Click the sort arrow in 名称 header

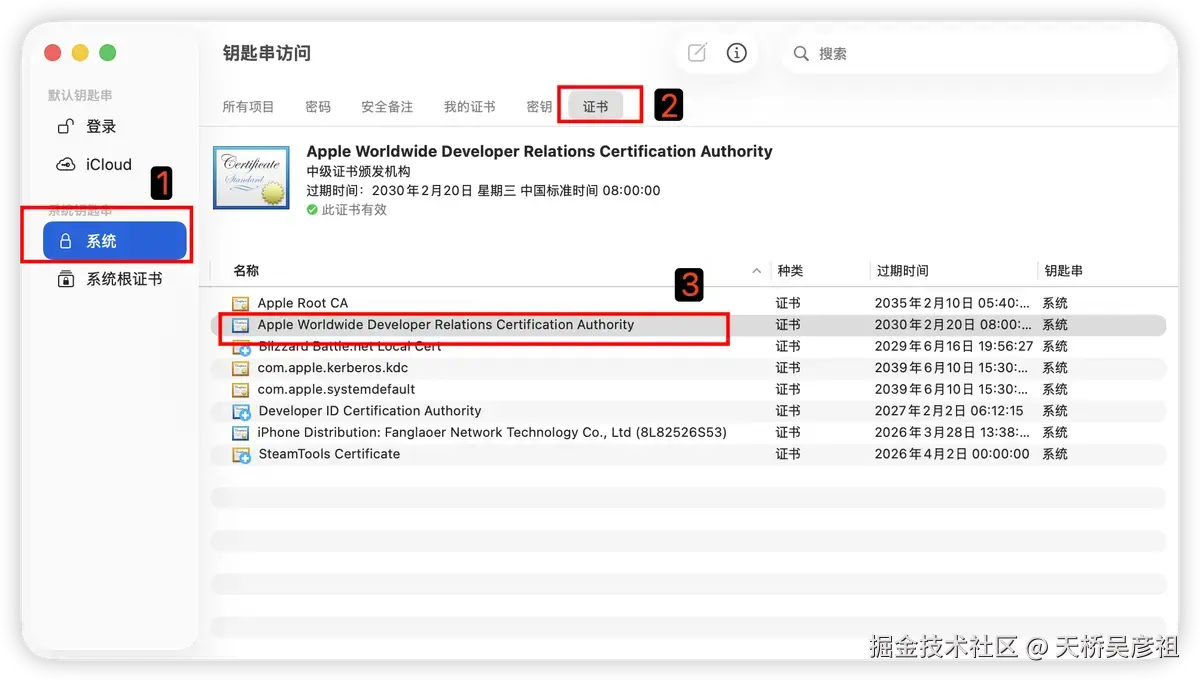tap(755, 271)
